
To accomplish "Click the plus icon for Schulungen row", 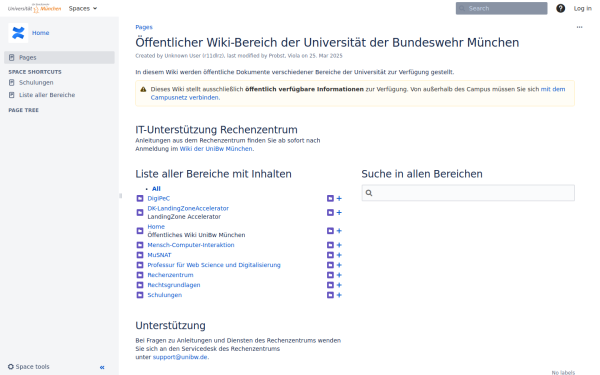I will click(339, 295).
